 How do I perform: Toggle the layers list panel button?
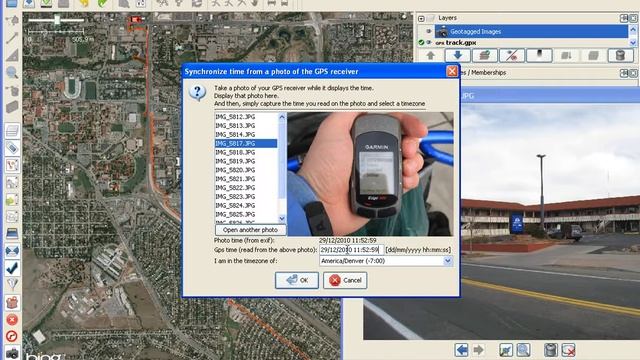(12, 131)
